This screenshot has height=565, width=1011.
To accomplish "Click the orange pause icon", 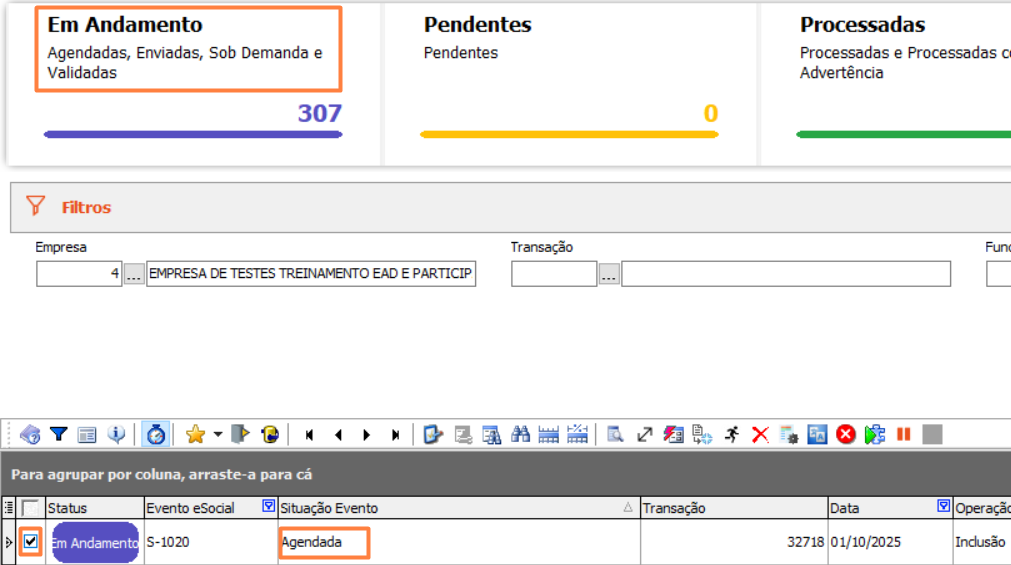I will tap(904, 434).
